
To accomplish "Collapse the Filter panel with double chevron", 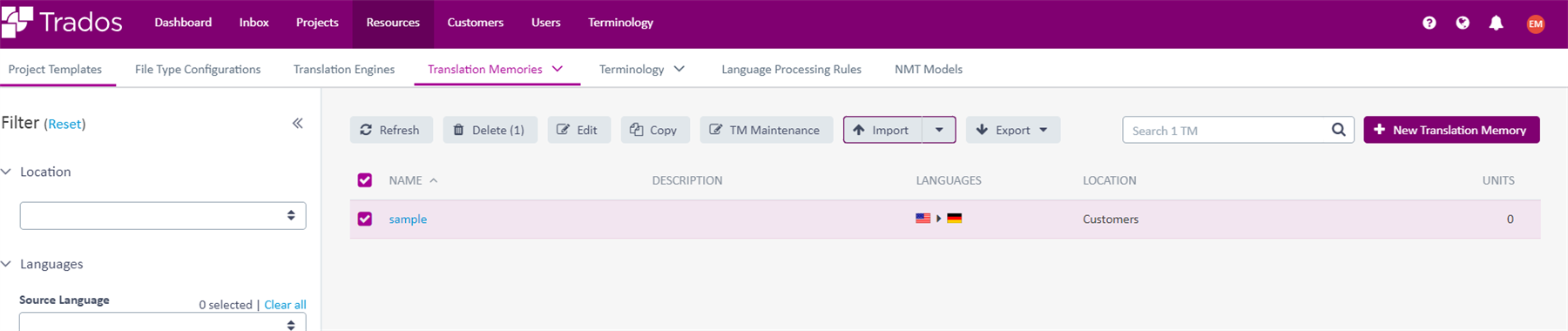I will click(298, 124).
